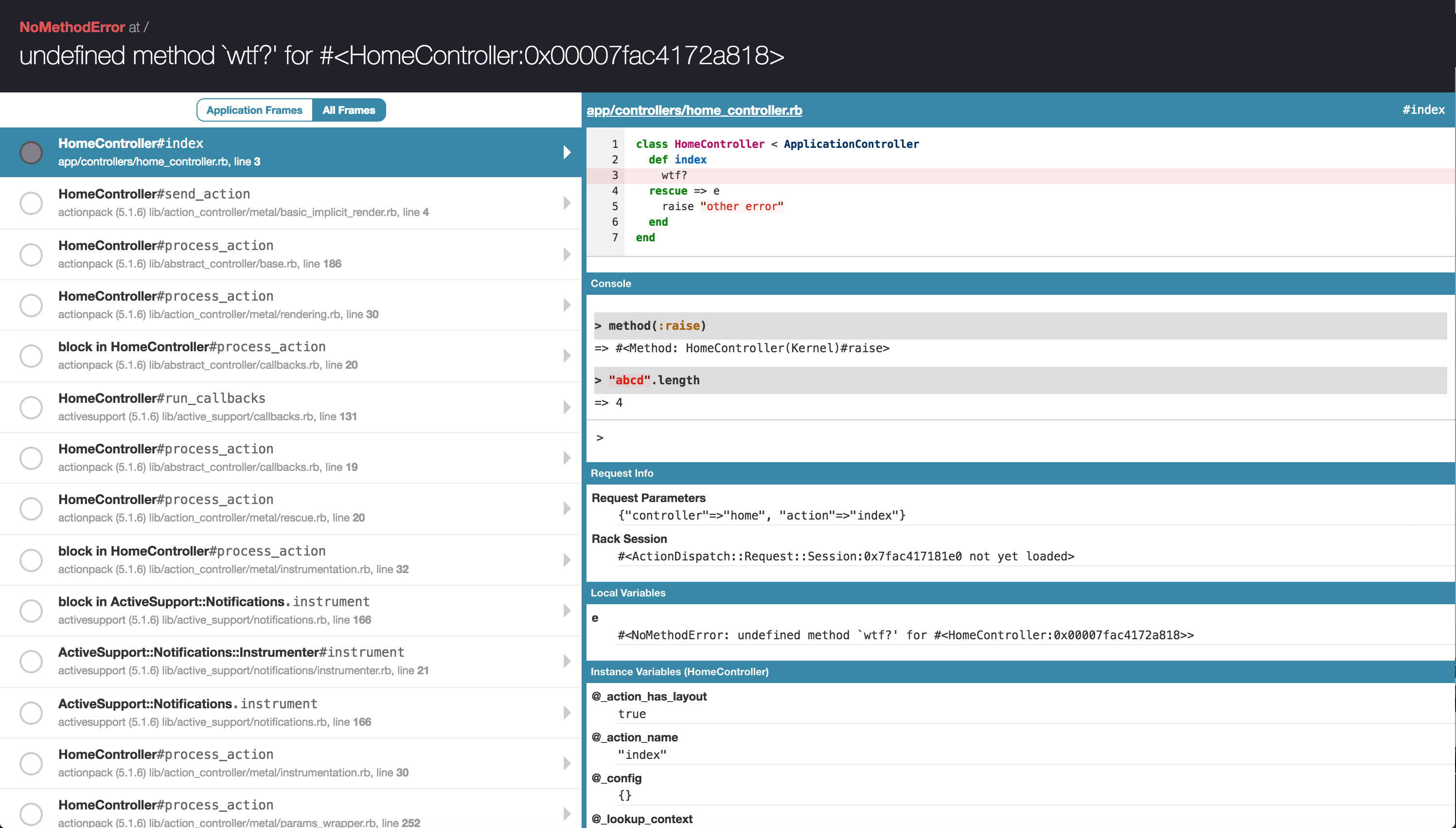Viewport: 1456px width, 828px height.
Task: Select radio circle for rescue.rb line 20 frame
Action: [31, 508]
